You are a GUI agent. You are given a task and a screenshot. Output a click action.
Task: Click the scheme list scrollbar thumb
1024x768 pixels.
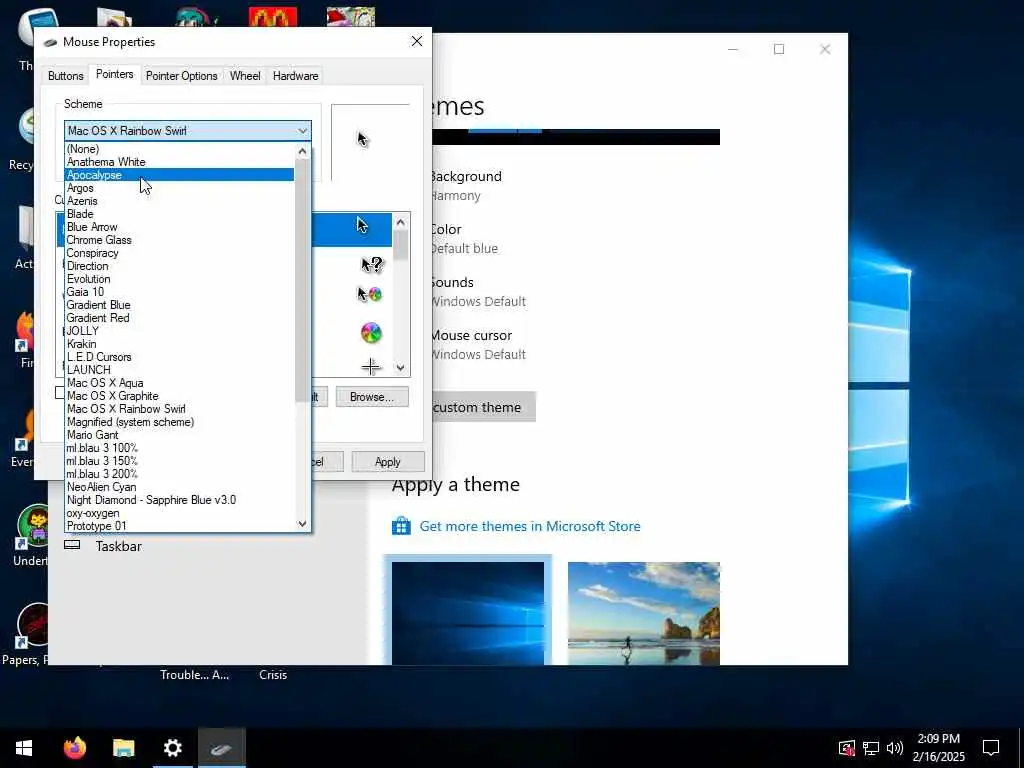click(302, 280)
